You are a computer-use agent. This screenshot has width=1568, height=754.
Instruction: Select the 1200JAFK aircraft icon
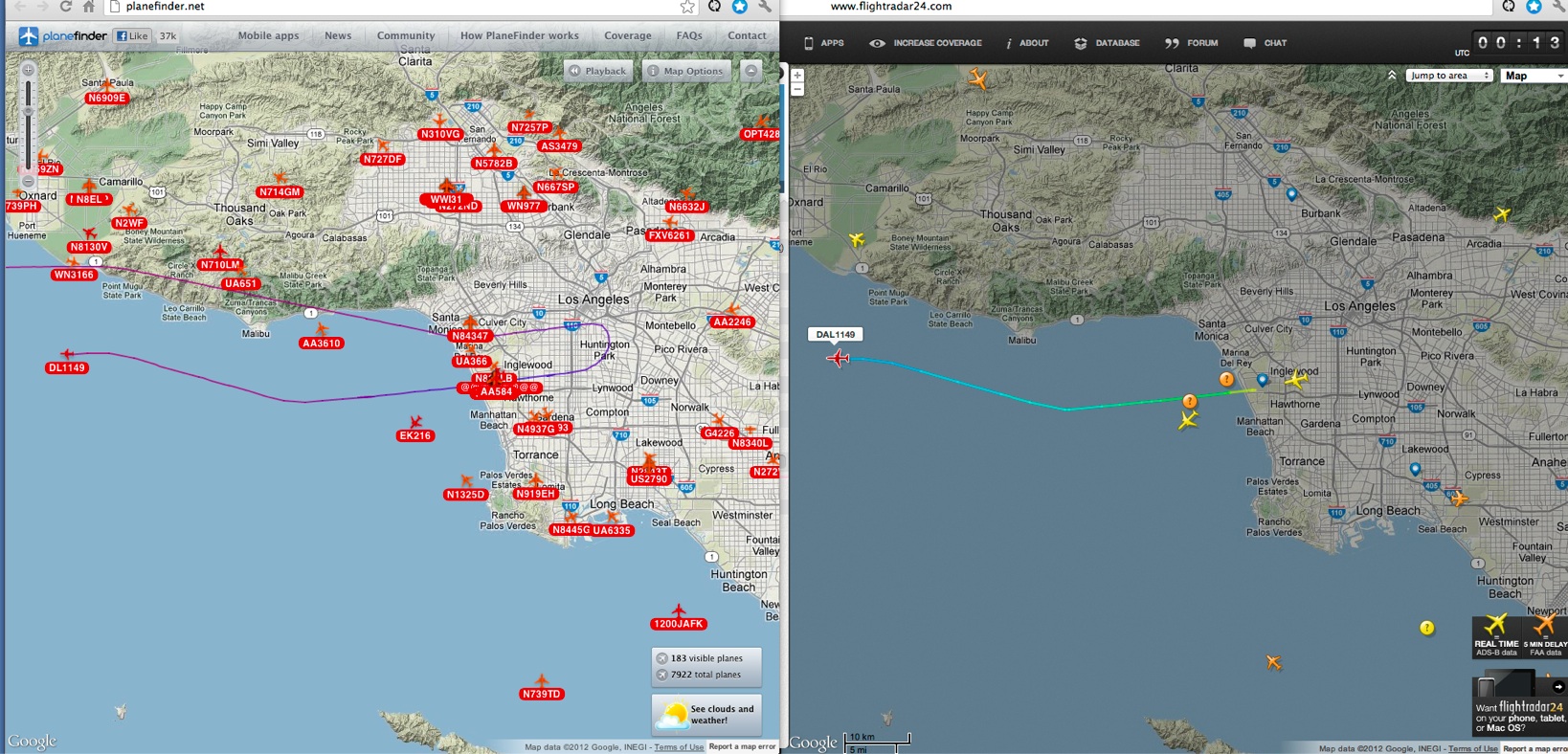[x=679, y=610]
